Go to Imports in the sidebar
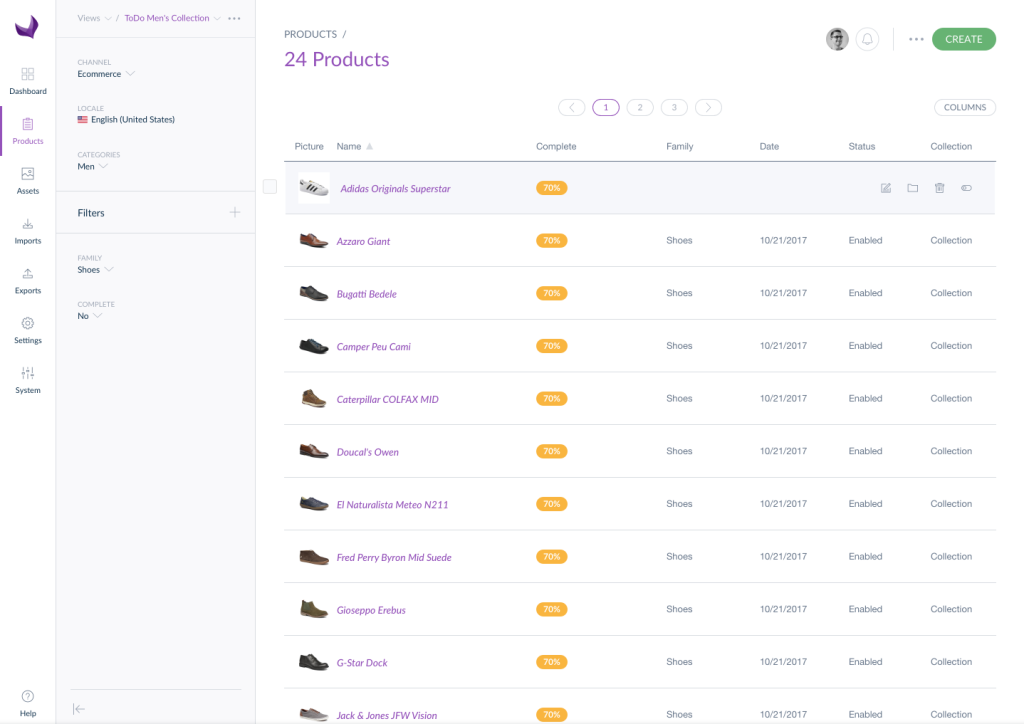 pos(28,230)
